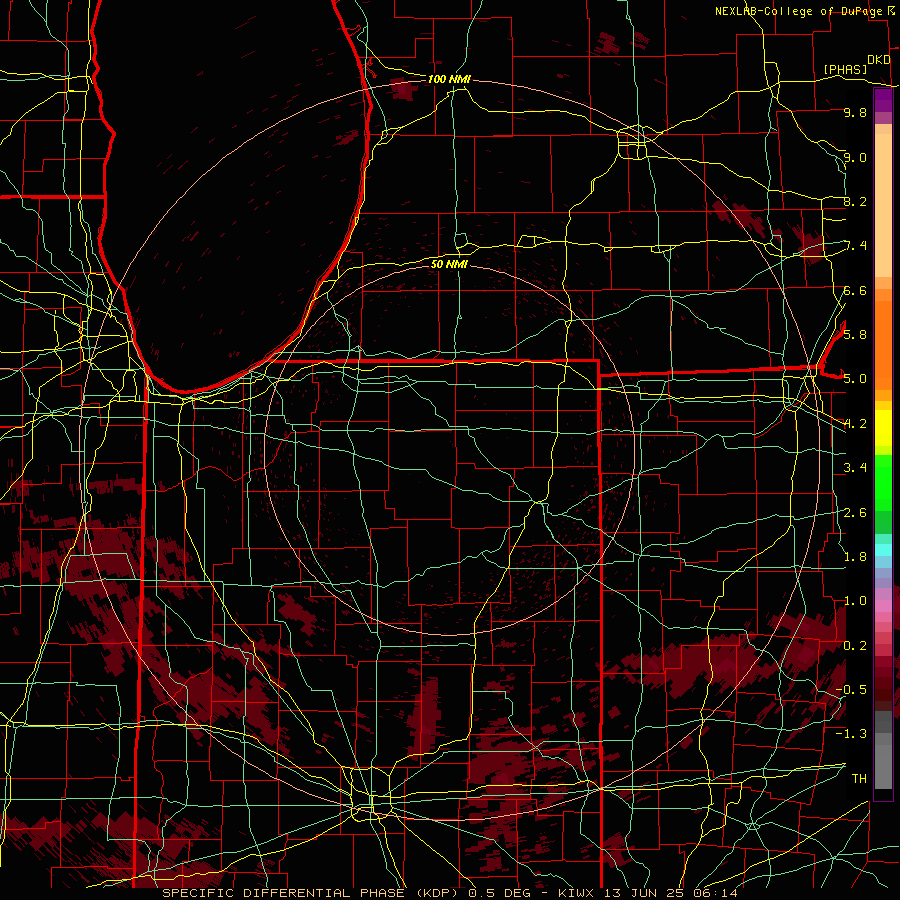The height and width of the screenshot is (900, 900).
Task: Pick the orange segment of the color scale
Action: pyautogui.click(x=883, y=344)
